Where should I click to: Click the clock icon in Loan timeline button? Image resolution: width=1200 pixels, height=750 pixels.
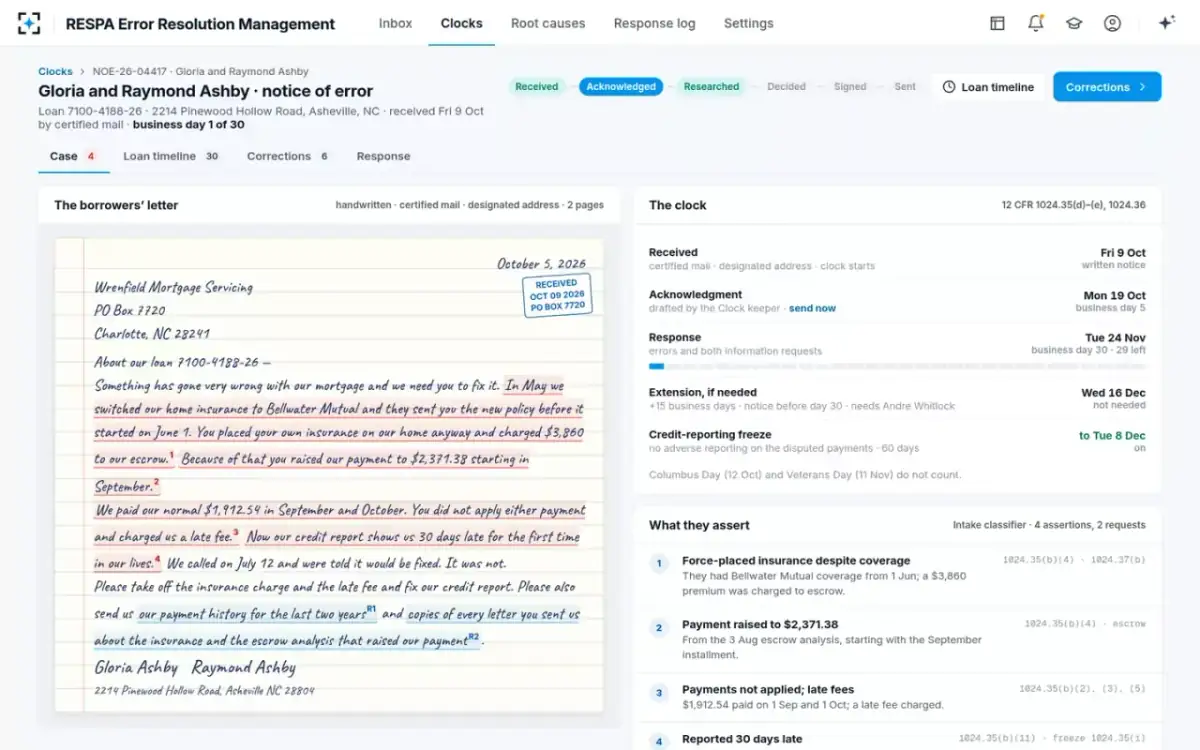tap(949, 87)
